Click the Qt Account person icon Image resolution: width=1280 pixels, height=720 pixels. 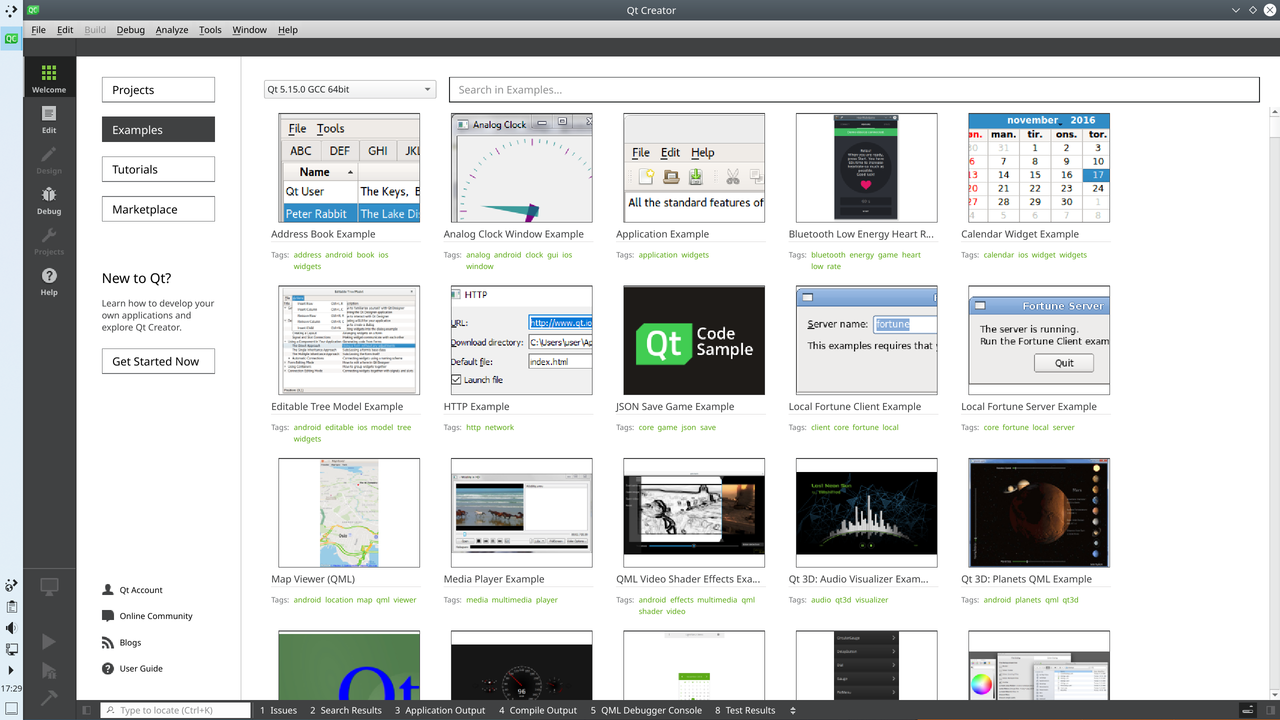(108, 590)
